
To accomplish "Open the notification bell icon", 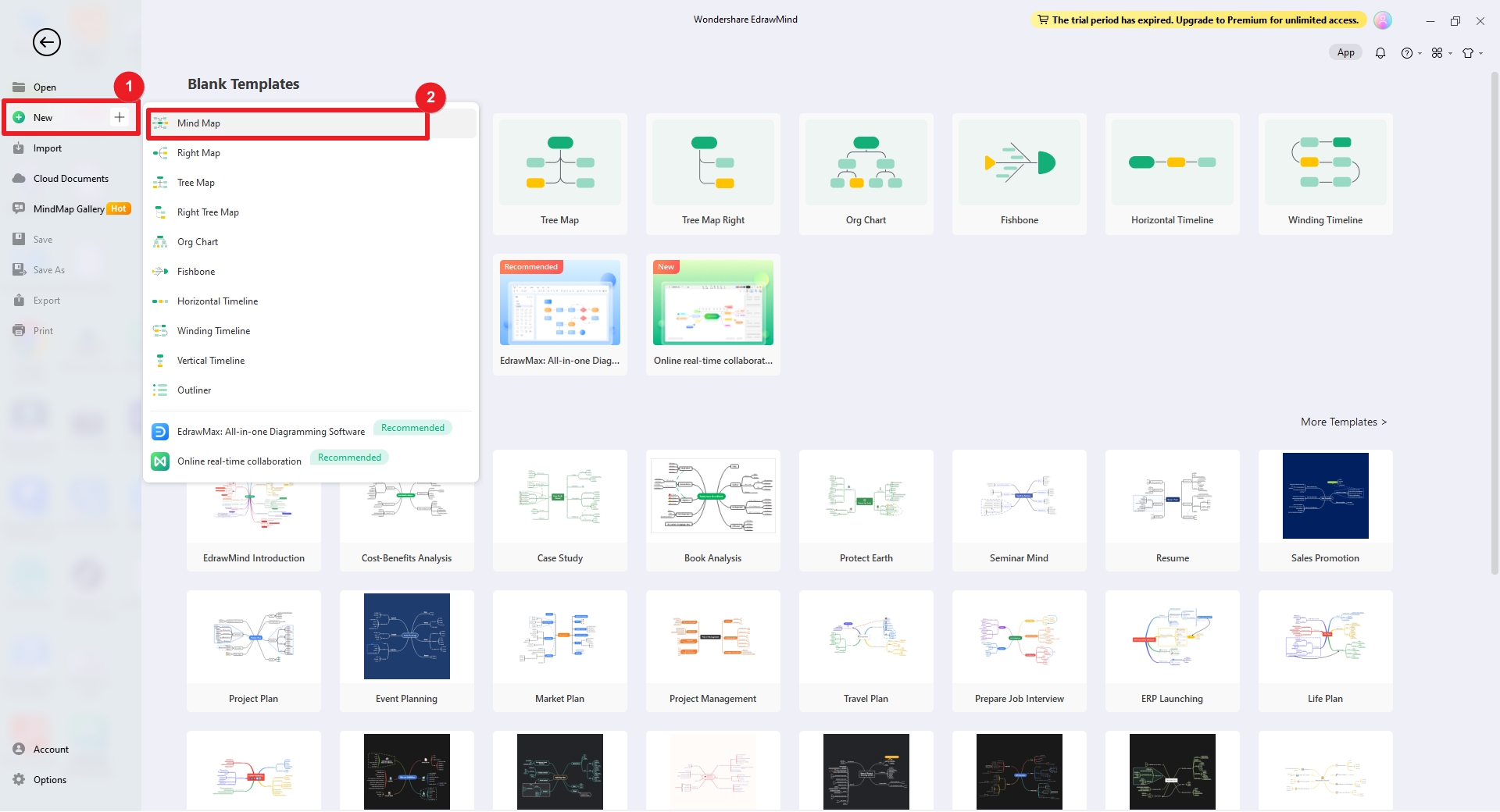I will tap(1380, 53).
